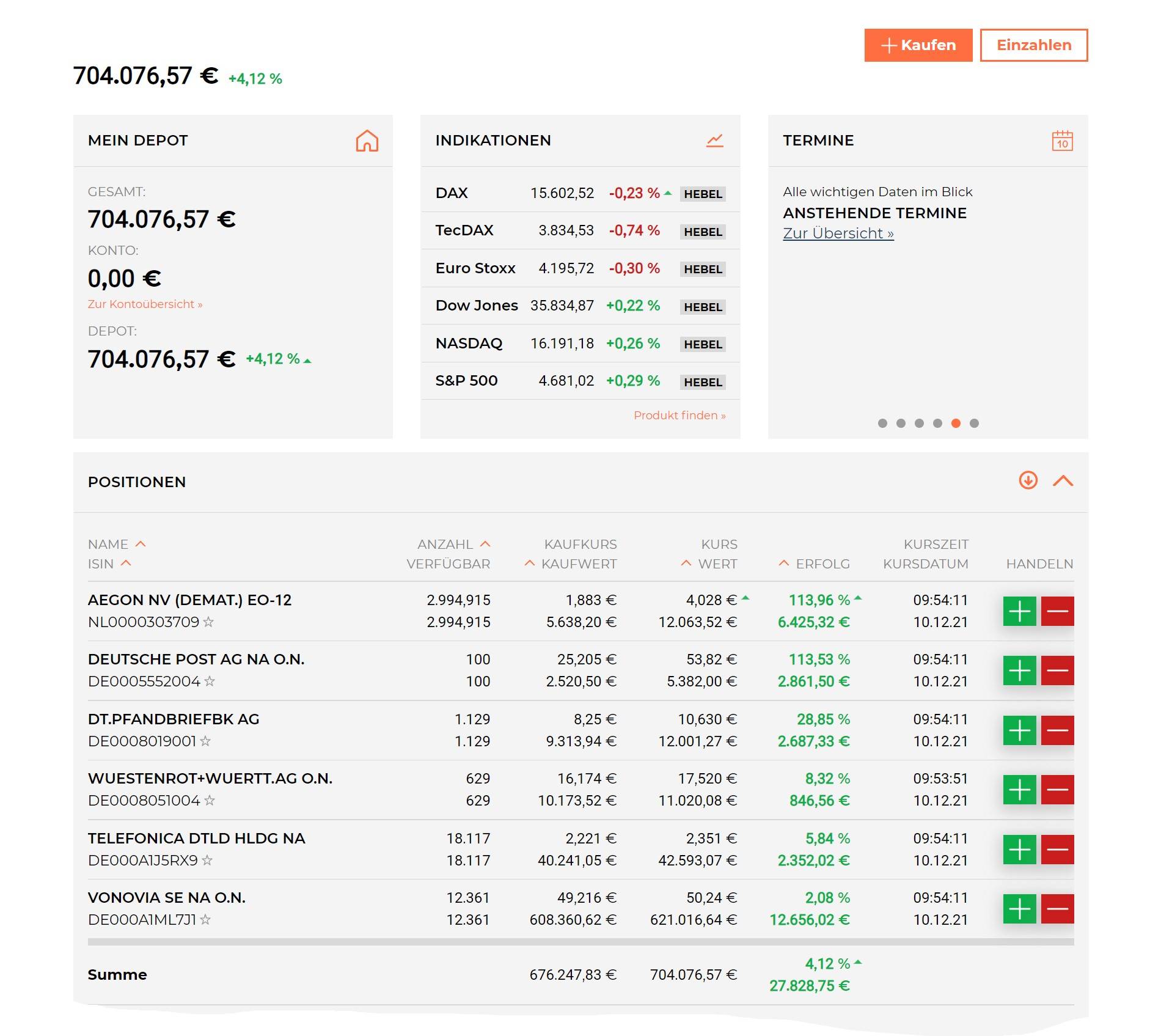Click Produkt finden link
1161x1036 pixels.
(x=679, y=415)
